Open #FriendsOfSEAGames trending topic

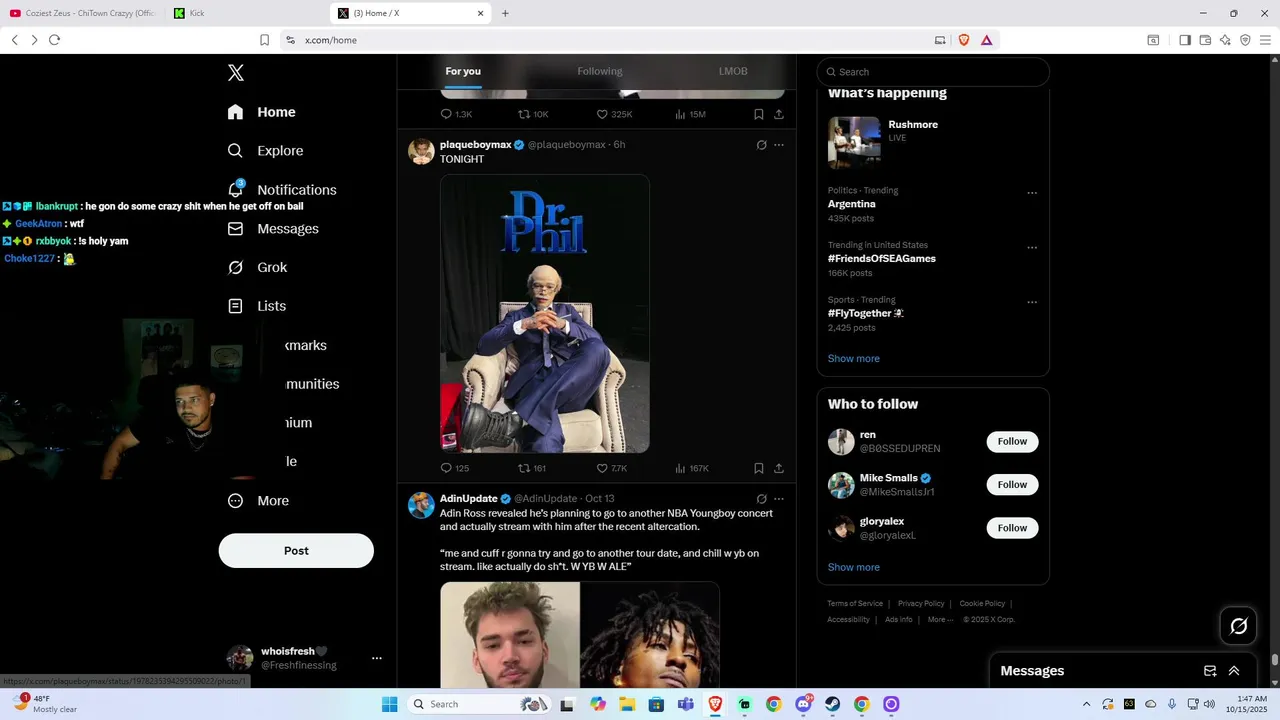882,259
